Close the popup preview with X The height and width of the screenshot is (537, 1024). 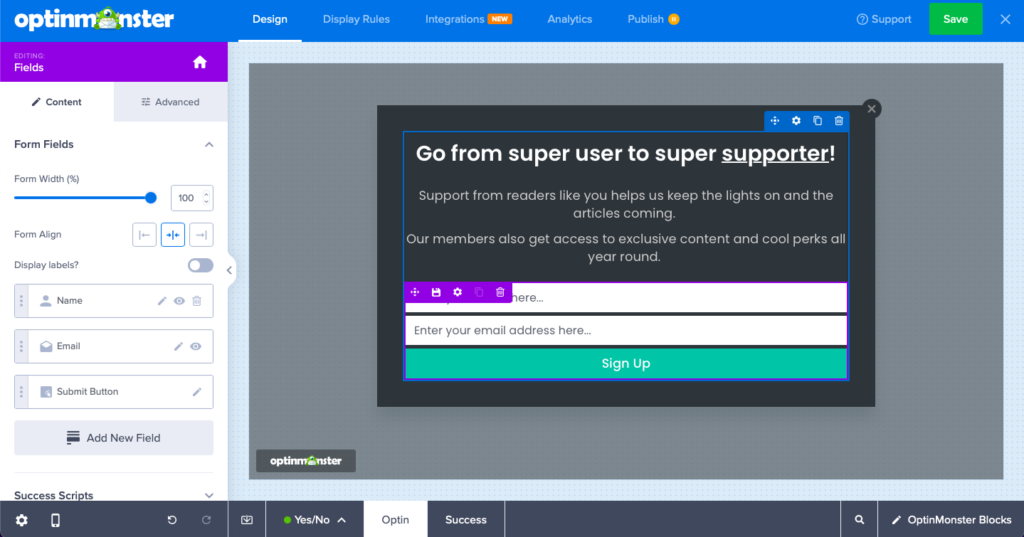point(871,109)
